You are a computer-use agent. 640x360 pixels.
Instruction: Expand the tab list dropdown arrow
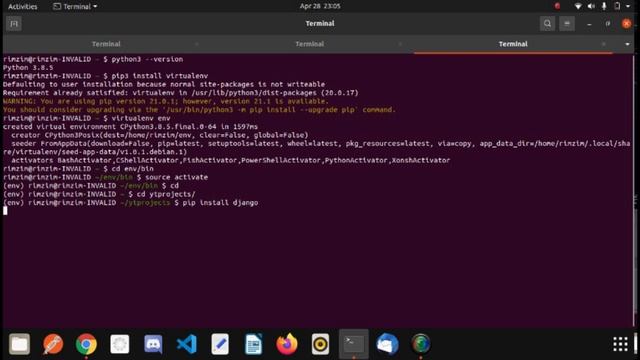[627, 44]
